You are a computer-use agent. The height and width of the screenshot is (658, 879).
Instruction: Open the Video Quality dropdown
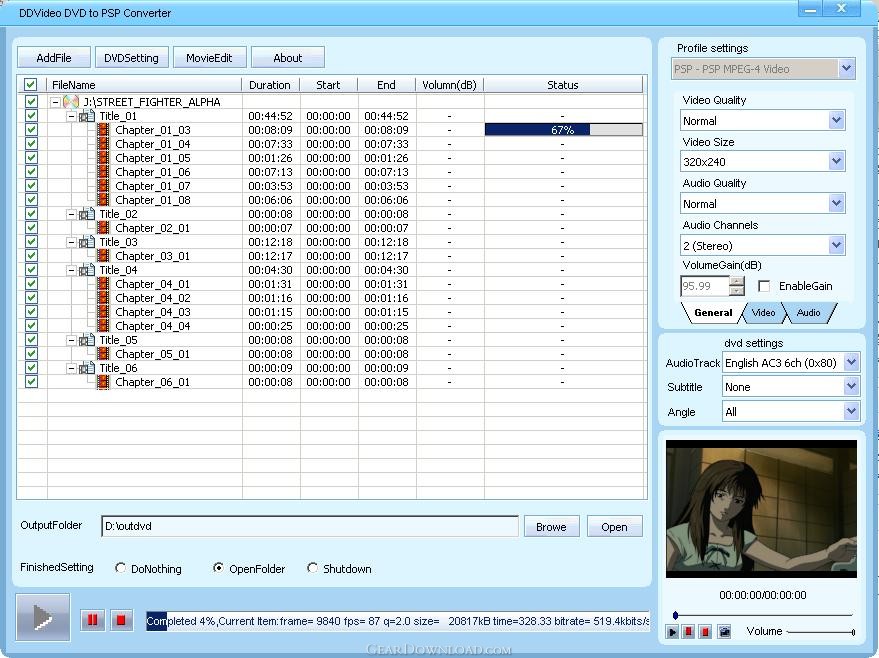[x=836, y=120]
